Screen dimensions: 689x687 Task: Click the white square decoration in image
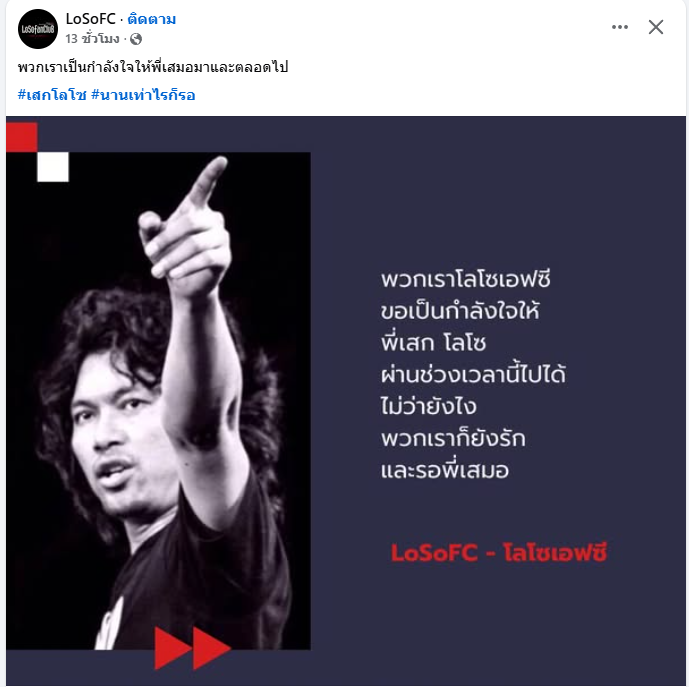[53, 167]
